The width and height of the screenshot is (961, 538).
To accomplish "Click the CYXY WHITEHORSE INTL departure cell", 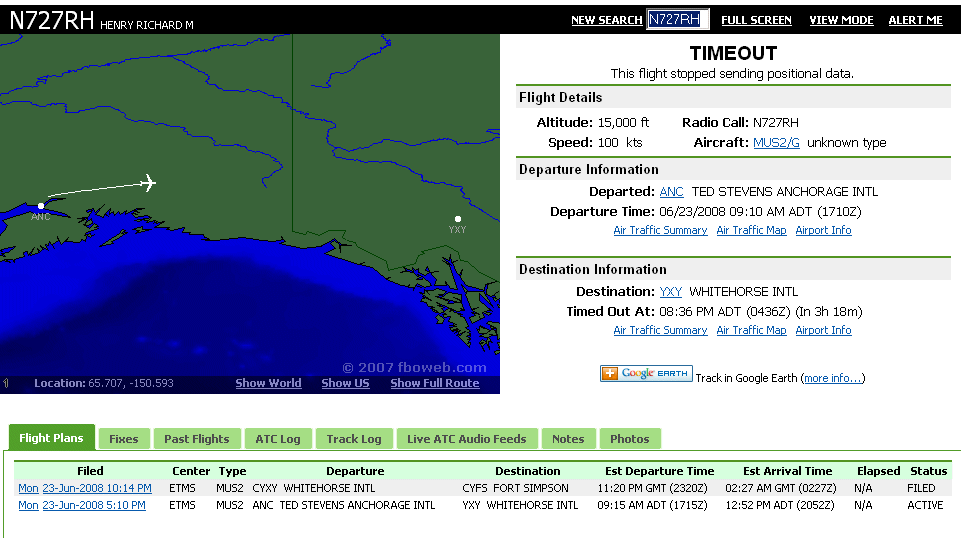I will [314, 488].
